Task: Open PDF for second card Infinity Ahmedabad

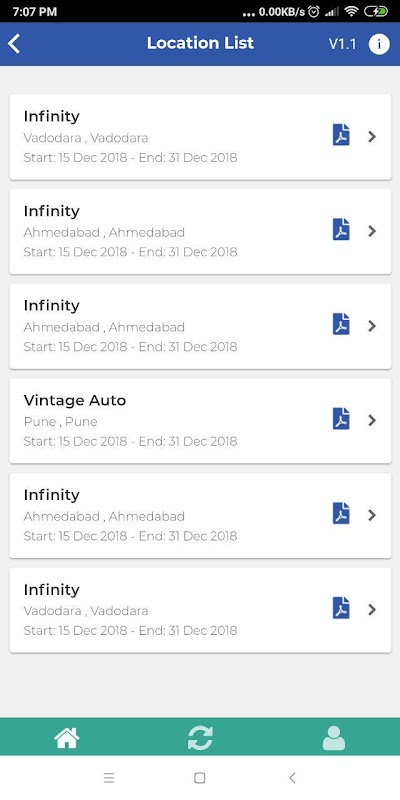Action: (341, 231)
